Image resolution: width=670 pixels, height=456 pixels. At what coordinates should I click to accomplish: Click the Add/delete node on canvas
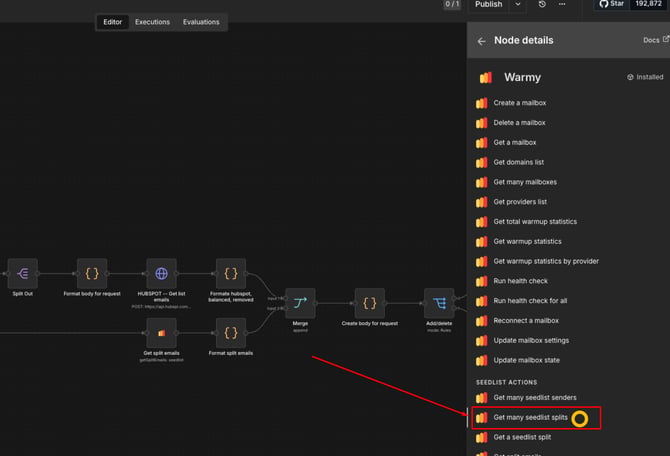click(439, 303)
